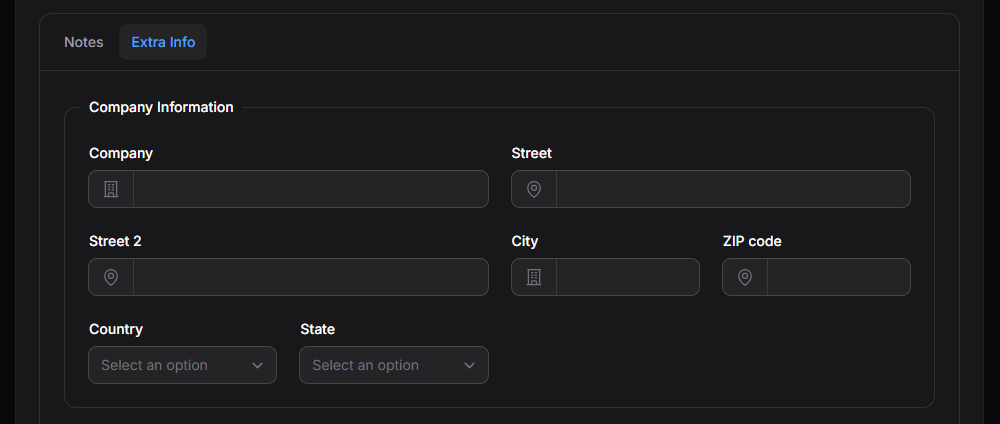The width and height of the screenshot is (1000, 424).
Task: Click the location pin icon in the Street field
Action: [534, 189]
